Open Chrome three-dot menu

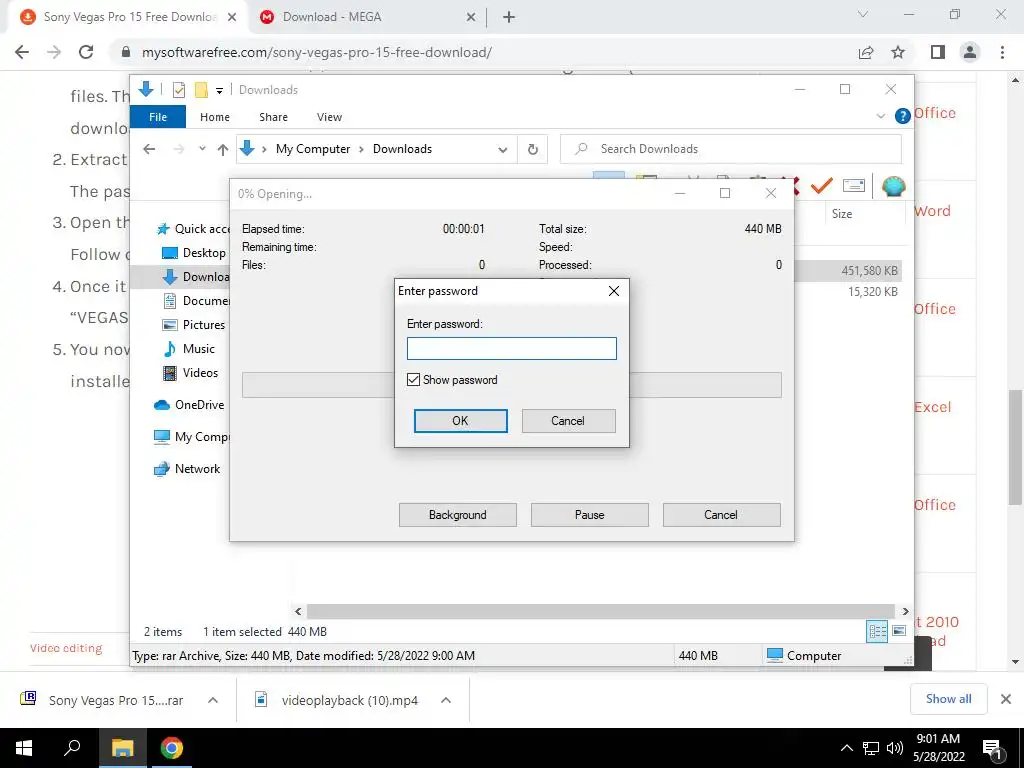1002,52
